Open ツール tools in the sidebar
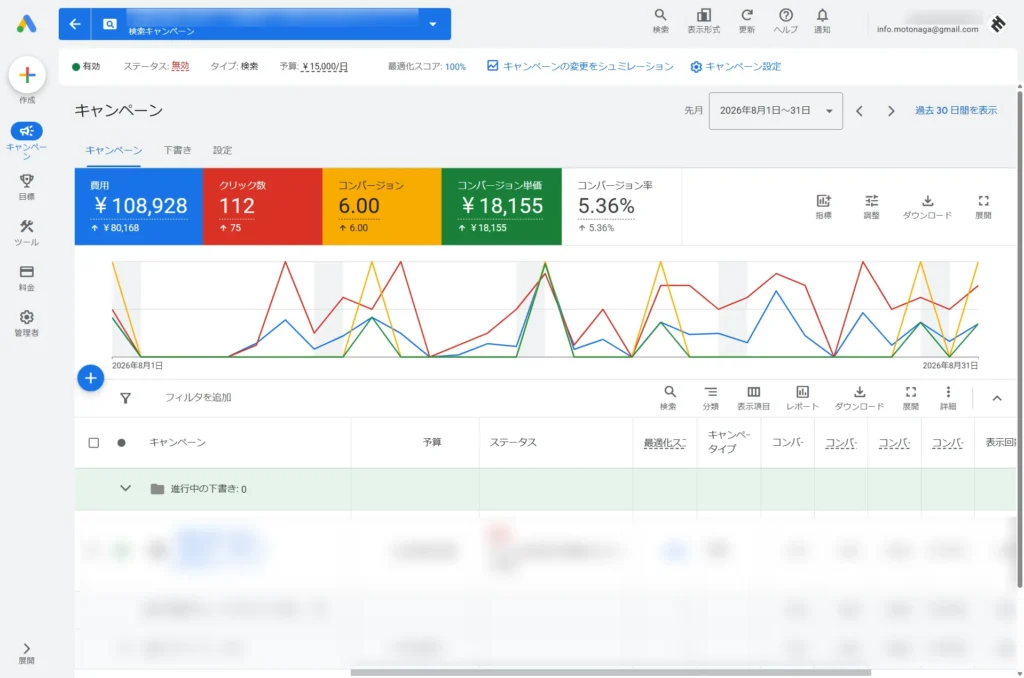Image resolution: width=1024 pixels, height=678 pixels. point(26,233)
